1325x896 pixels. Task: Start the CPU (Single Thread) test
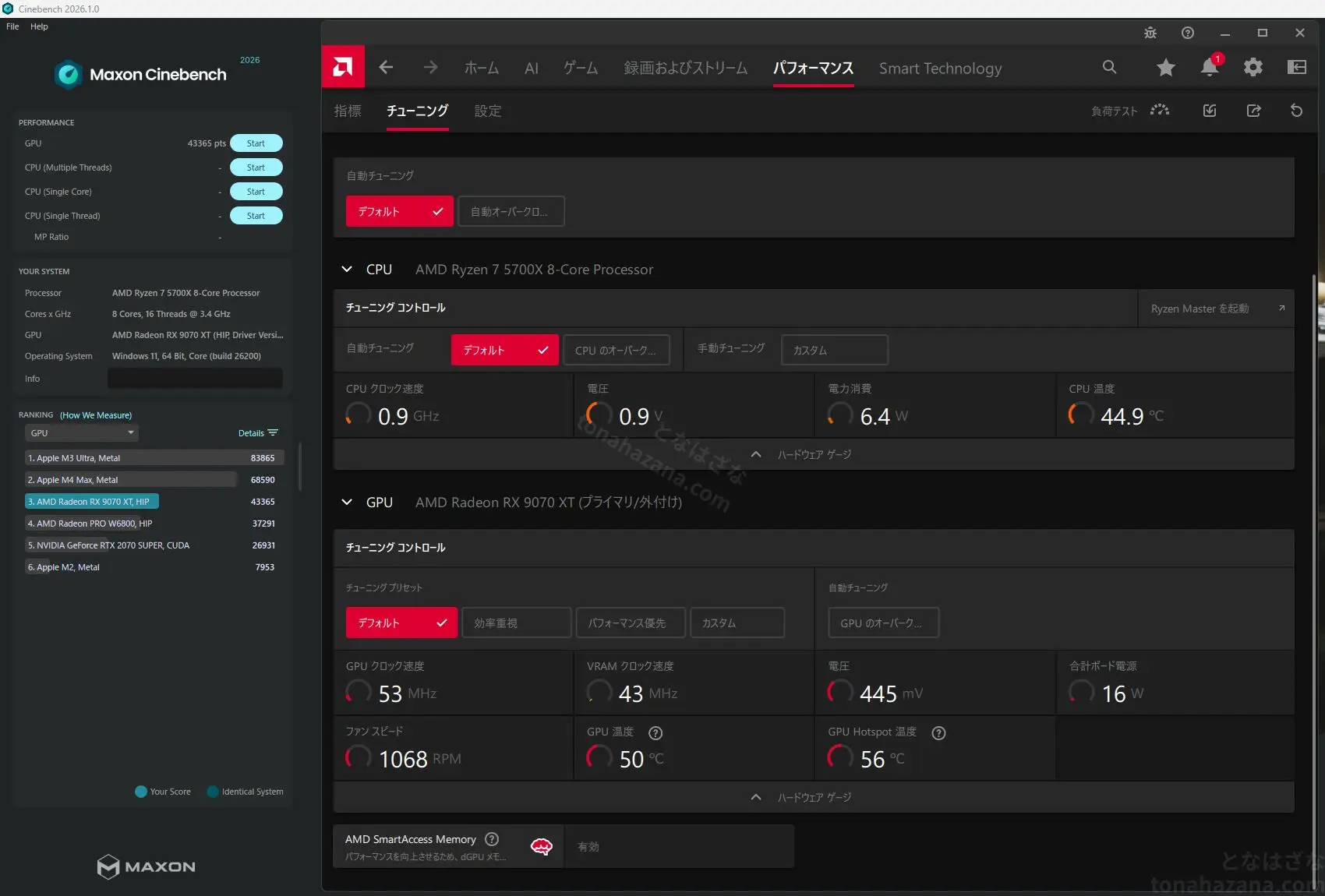pyautogui.click(x=256, y=216)
